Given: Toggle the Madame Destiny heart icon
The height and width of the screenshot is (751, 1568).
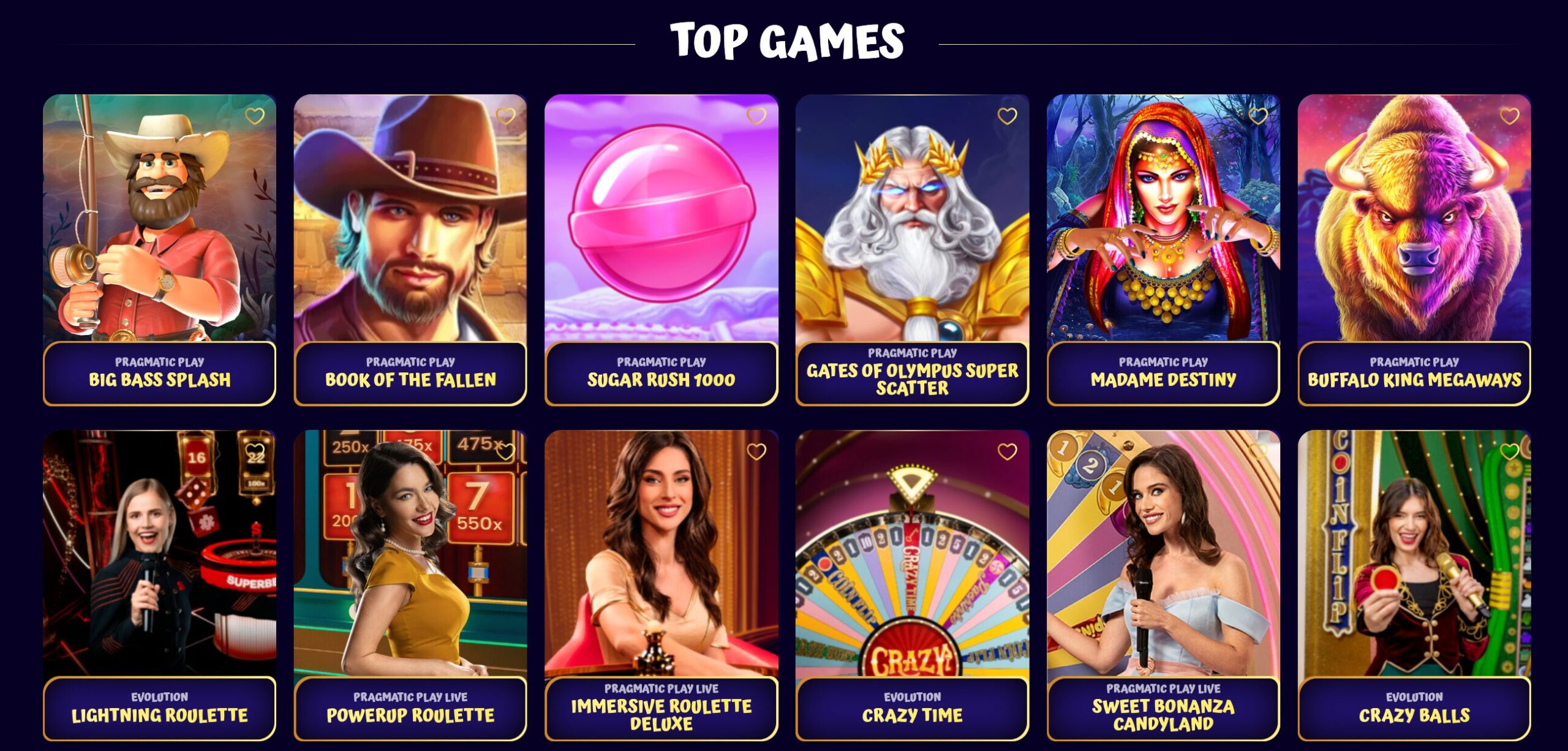Looking at the screenshot, I should click(1258, 116).
